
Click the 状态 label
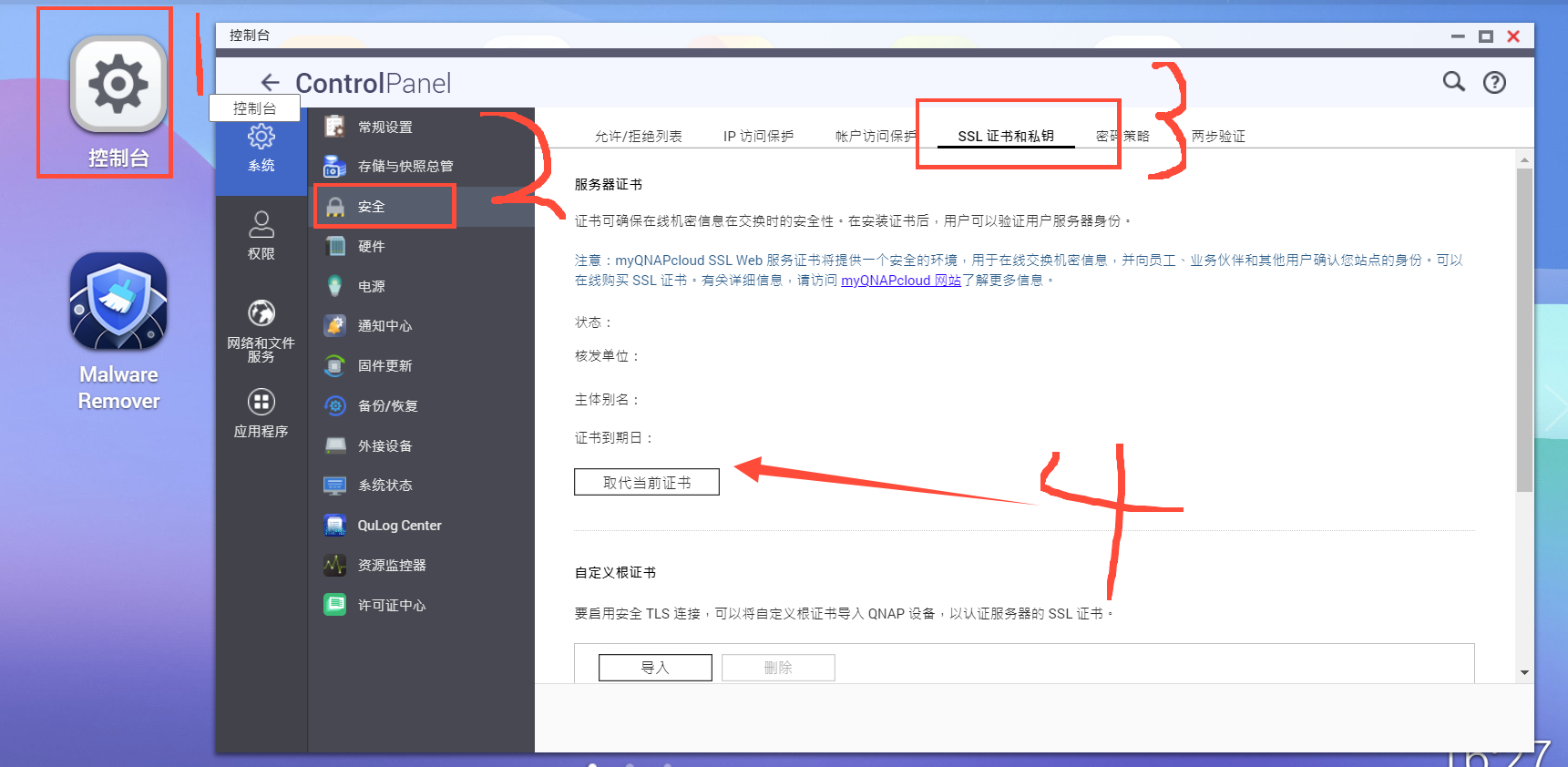click(594, 322)
